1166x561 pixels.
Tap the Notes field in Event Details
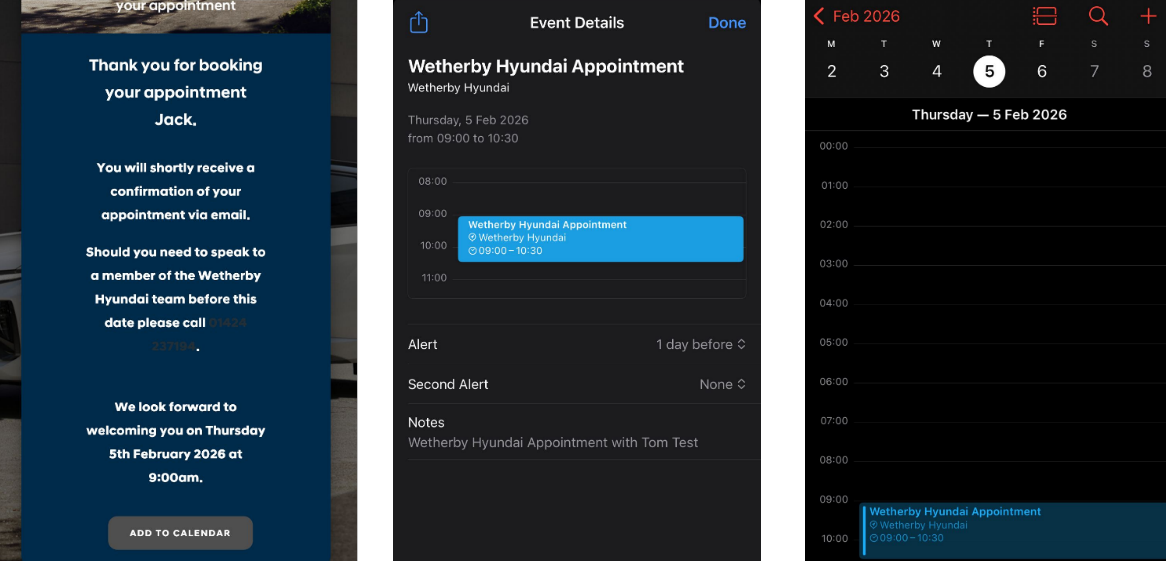point(576,432)
